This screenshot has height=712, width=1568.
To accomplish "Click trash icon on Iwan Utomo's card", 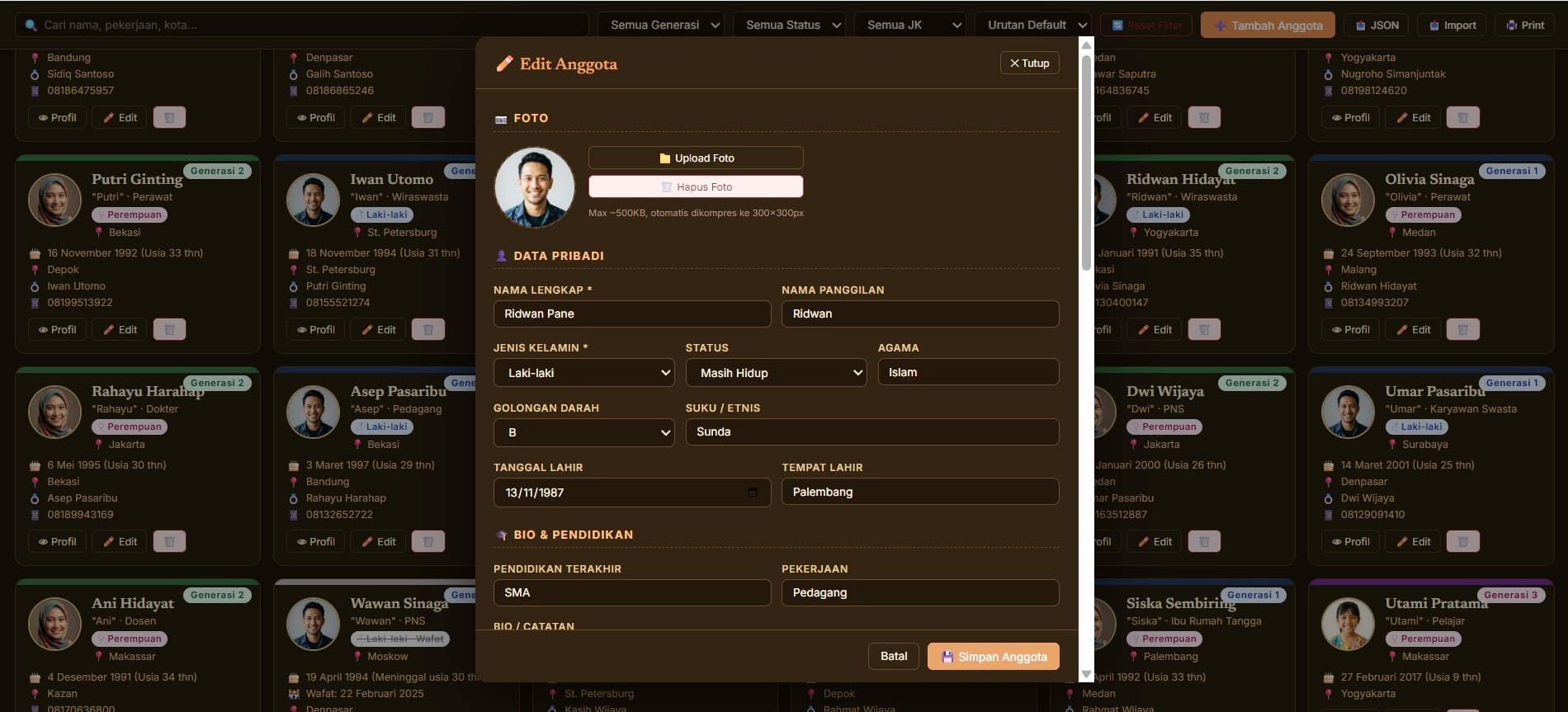I will pos(427,329).
